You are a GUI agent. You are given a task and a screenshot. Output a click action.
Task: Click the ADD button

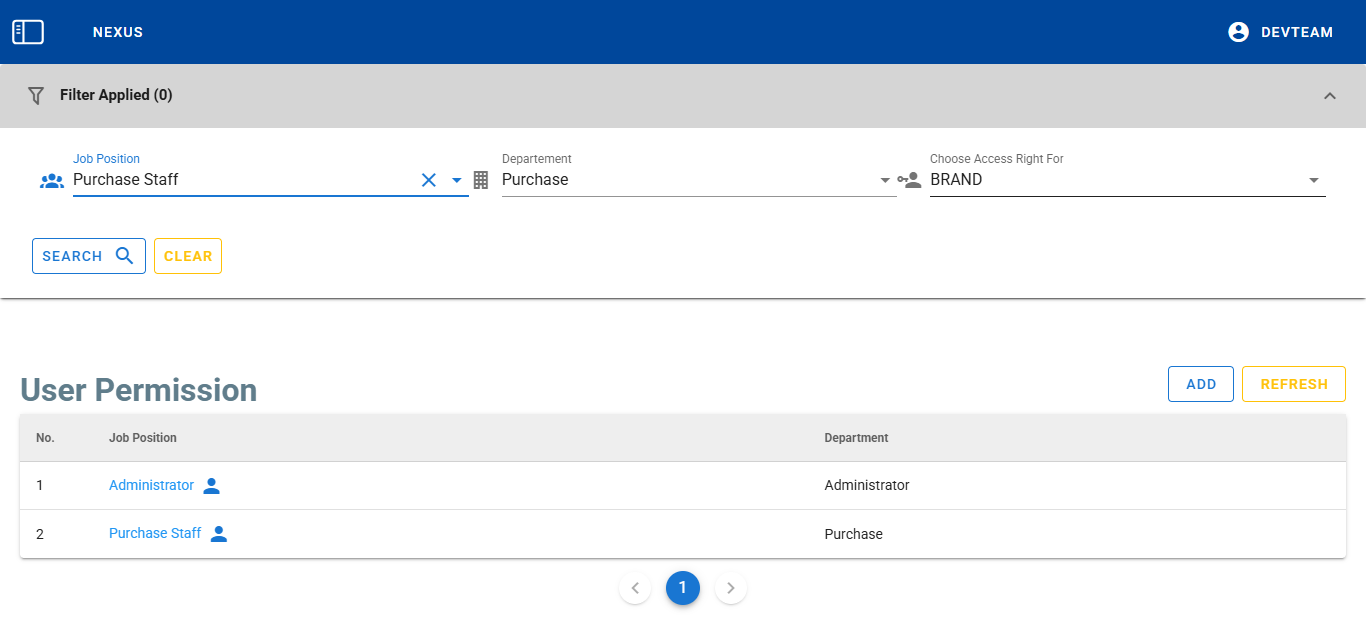click(1200, 384)
